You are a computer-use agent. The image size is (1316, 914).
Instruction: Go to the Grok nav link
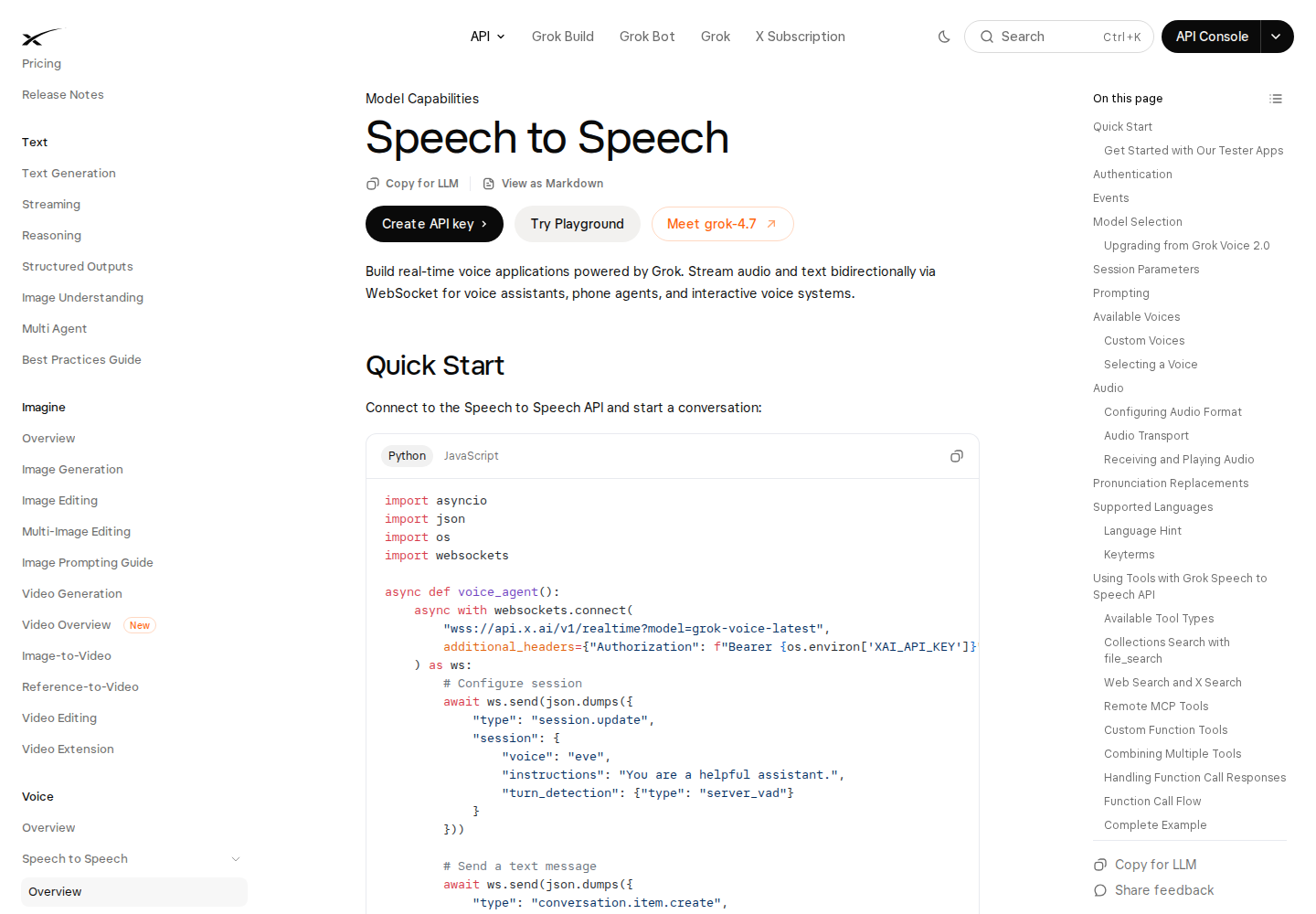point(716,37)
